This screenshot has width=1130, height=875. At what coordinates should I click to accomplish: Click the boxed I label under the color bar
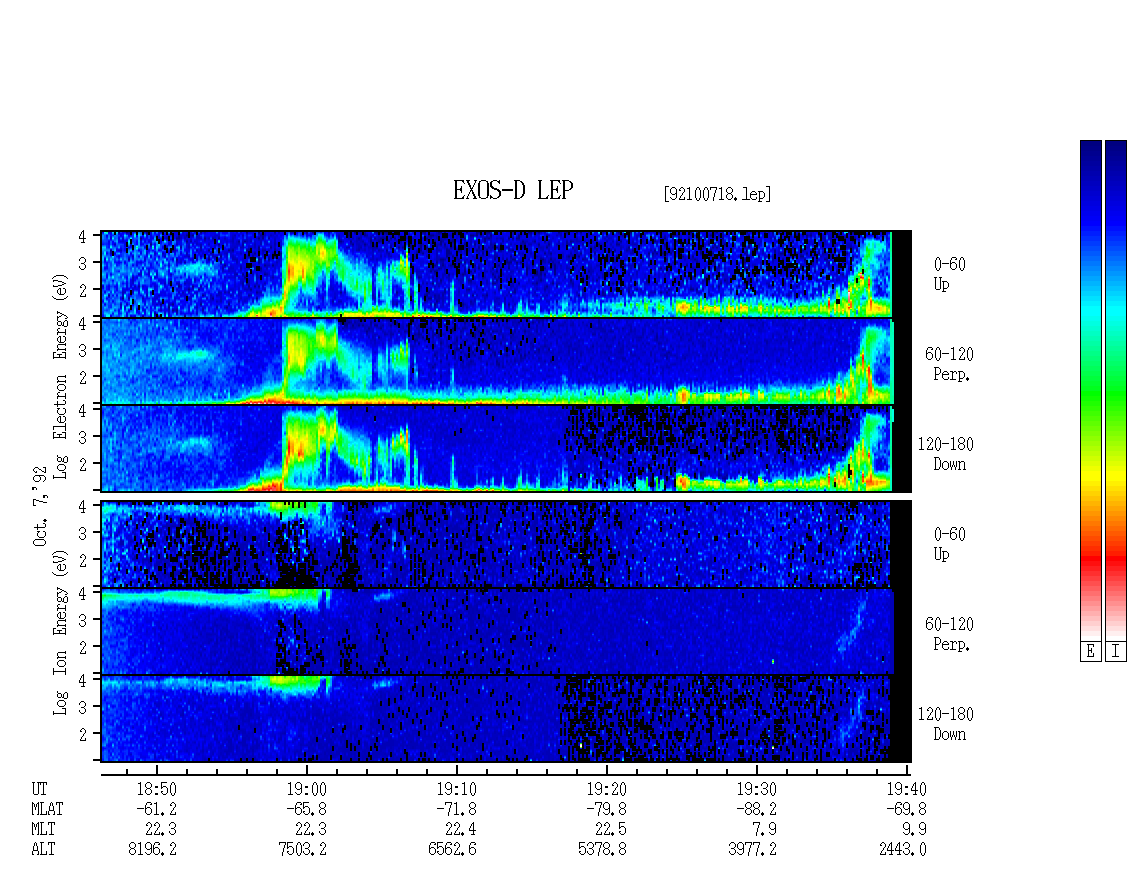coord(1116,652)
